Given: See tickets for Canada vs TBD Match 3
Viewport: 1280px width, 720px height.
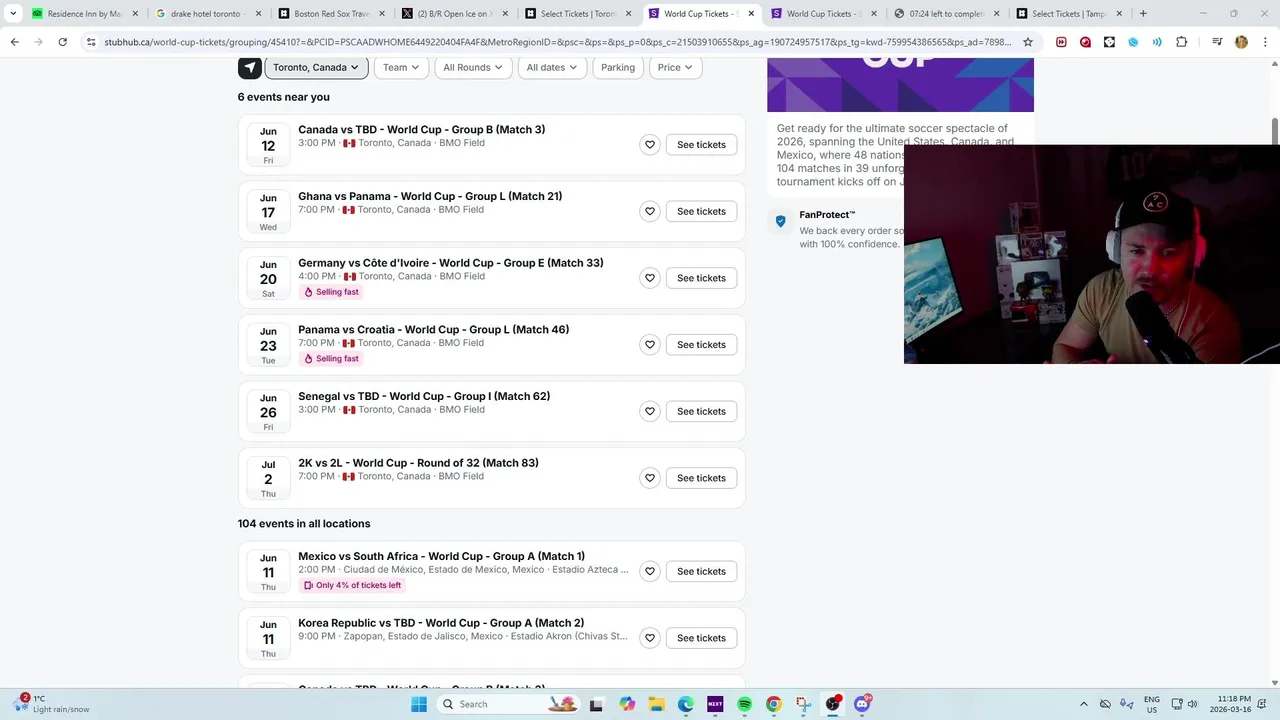Looking at the screenshot, I should point(701,145).
